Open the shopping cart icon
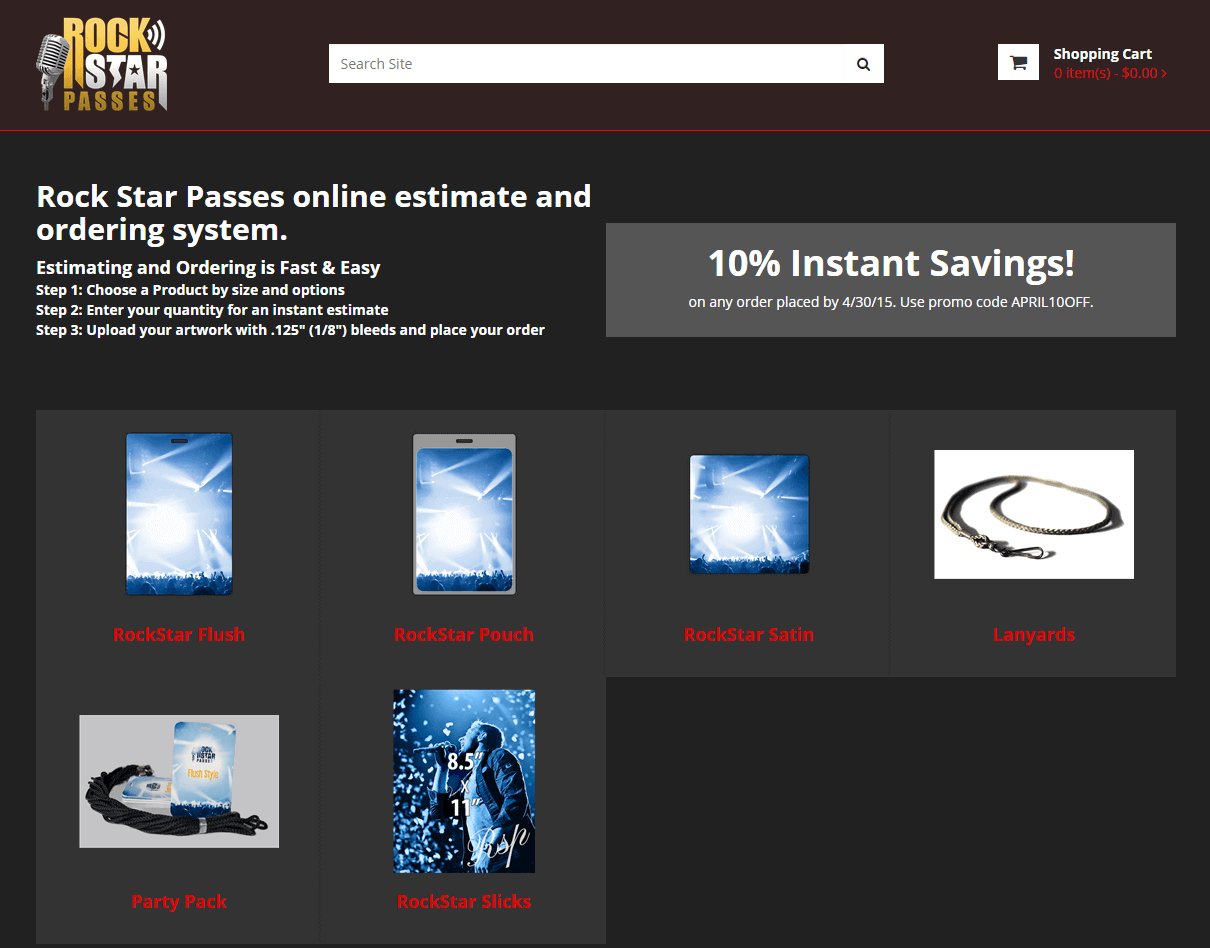Image resolution: width=1210 pixels, height=948 pixels. (x=1018, y=62)
